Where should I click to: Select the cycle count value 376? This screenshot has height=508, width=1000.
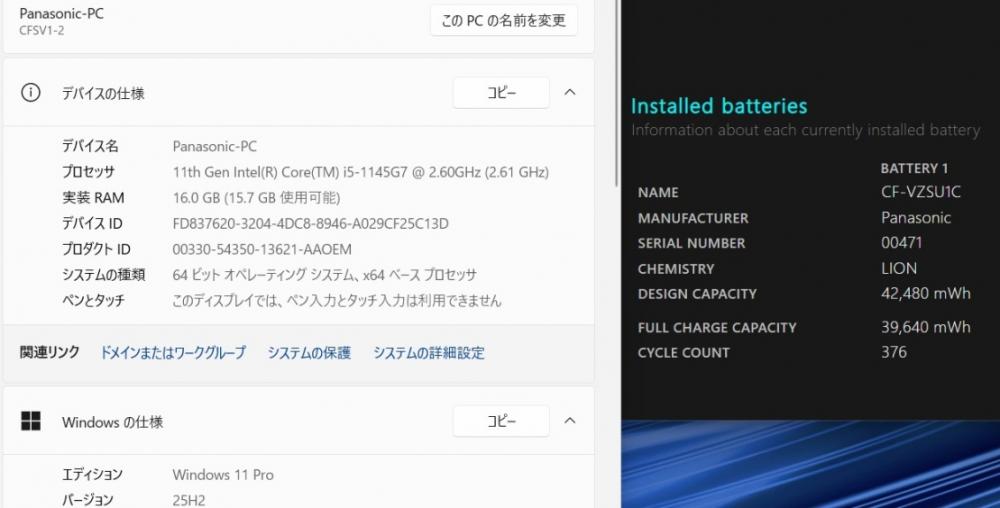894,352
